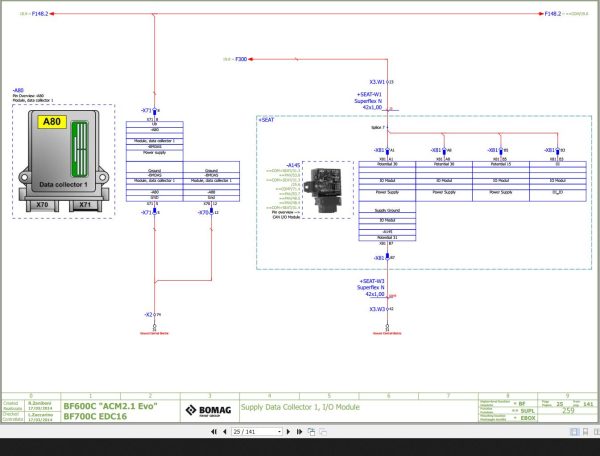The height and width of the screenshot is (456, 600).
Task: Click the Supply Data Collector 1, I/O Module title
Action: 300,407
